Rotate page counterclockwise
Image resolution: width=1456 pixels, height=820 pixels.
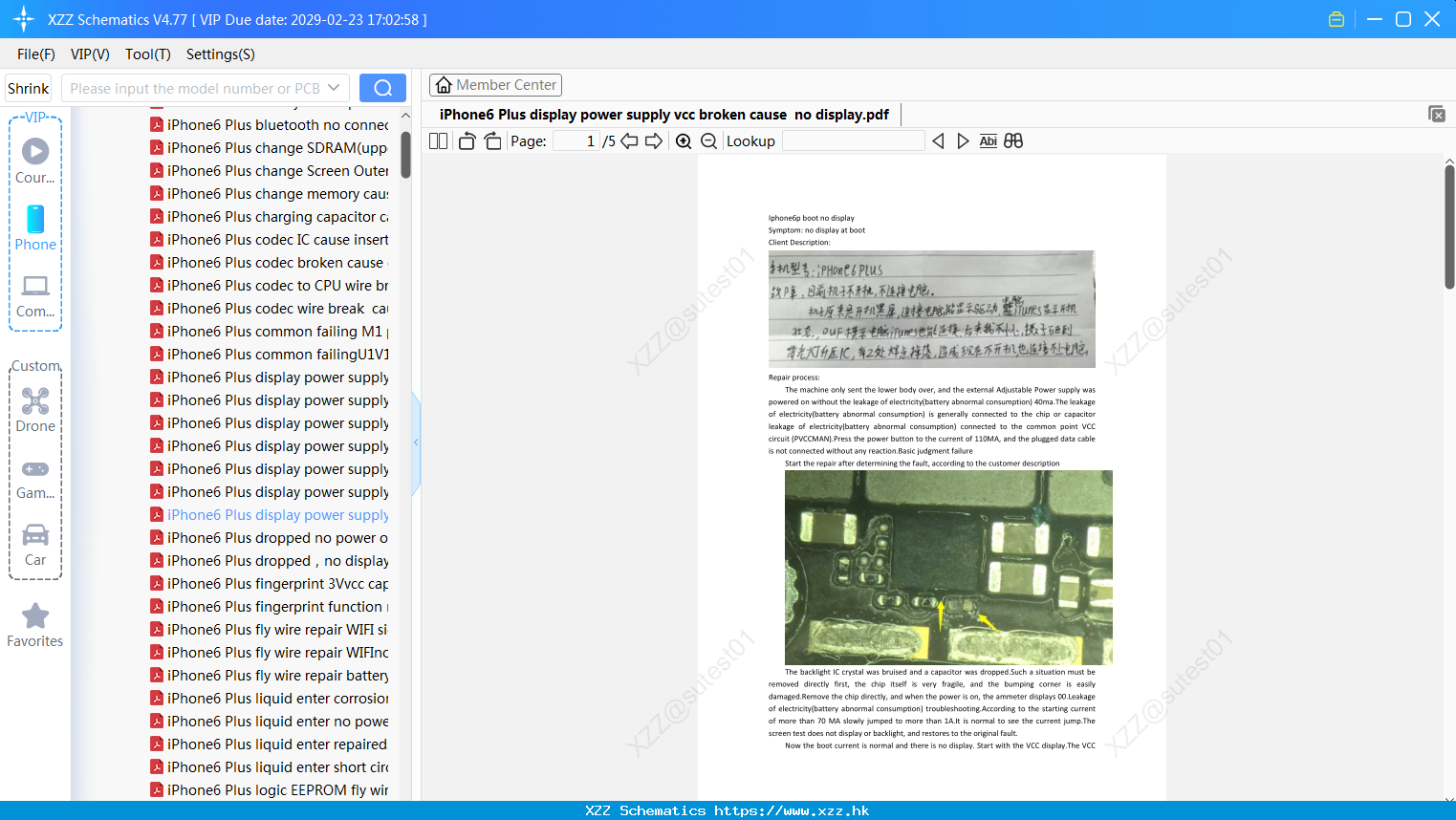[467, 140]
